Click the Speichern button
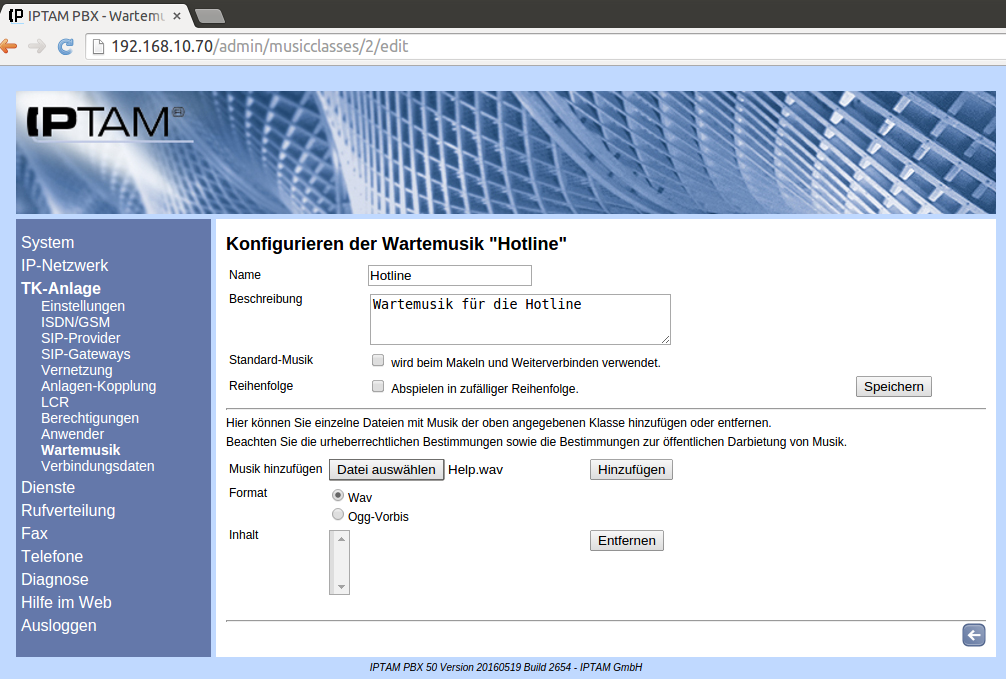Viewport: 1006px width, 679px height. (x=893, y=387)
